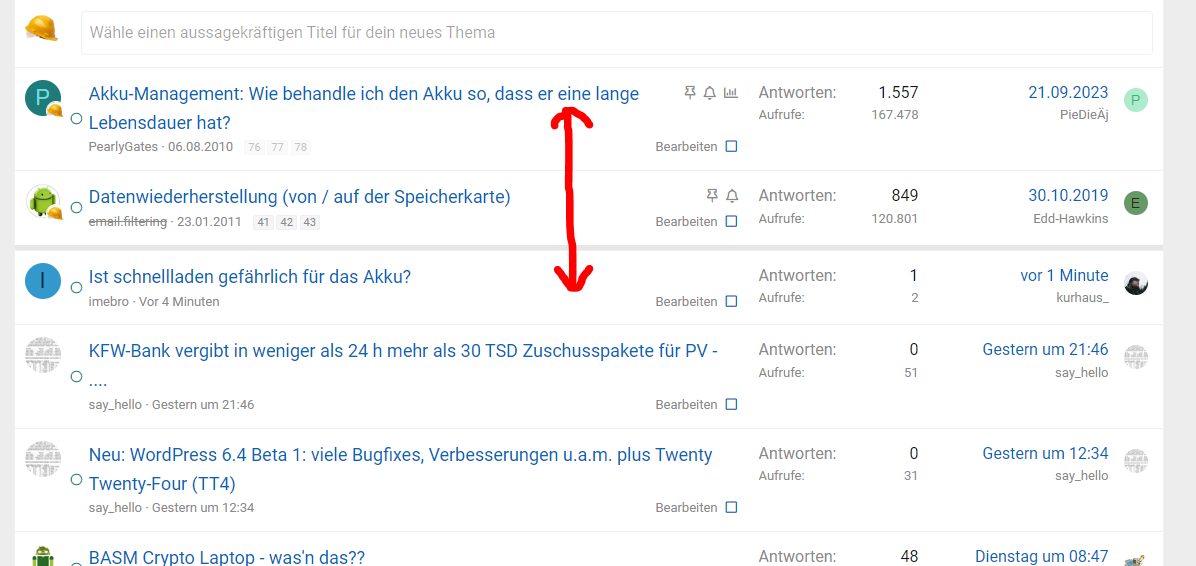Open the Android avatar of the Datenwiederherstellung thread

point(43,201)
